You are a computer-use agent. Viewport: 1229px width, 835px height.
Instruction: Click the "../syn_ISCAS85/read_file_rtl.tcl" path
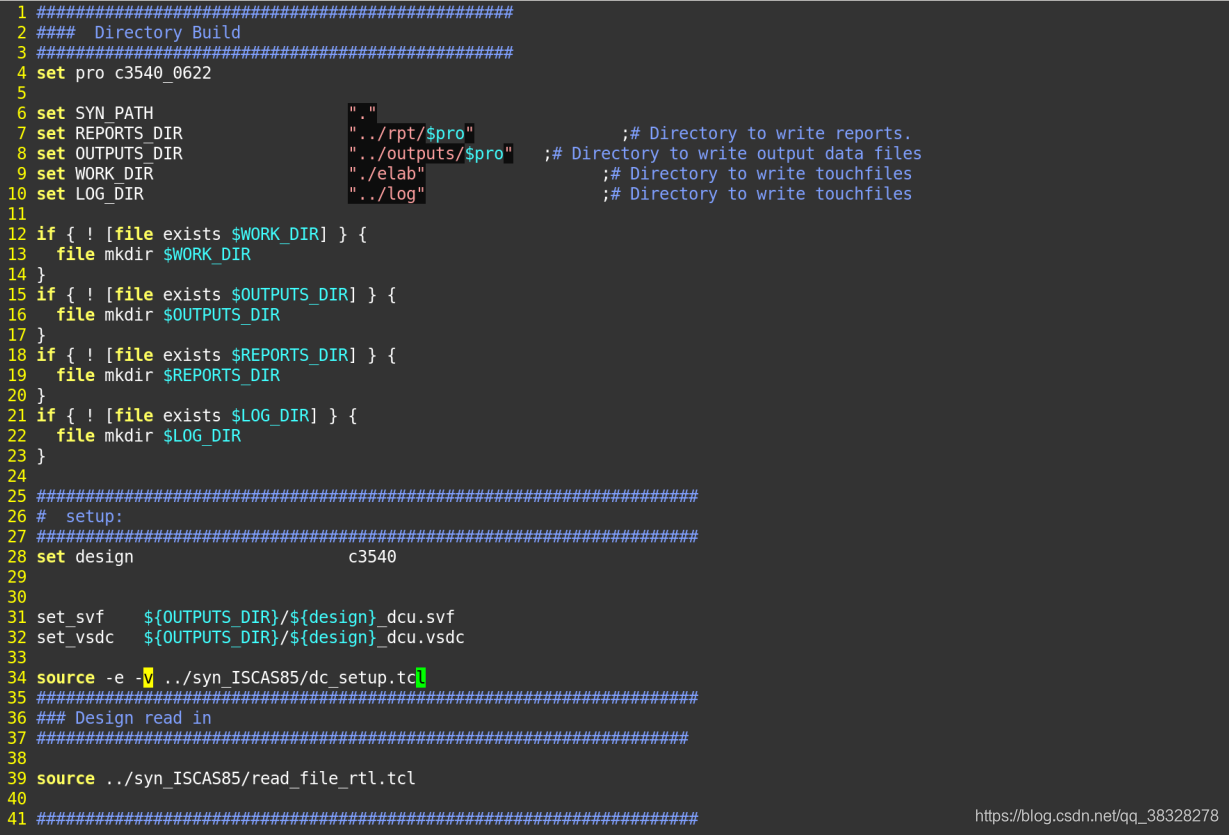coord(260,778)
